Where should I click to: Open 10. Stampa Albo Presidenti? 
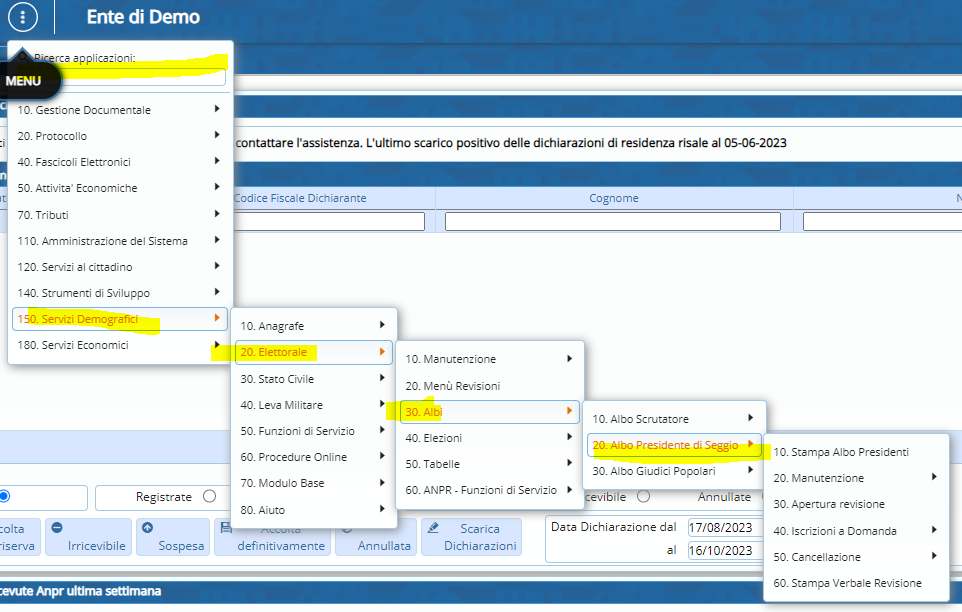point(841,452)
